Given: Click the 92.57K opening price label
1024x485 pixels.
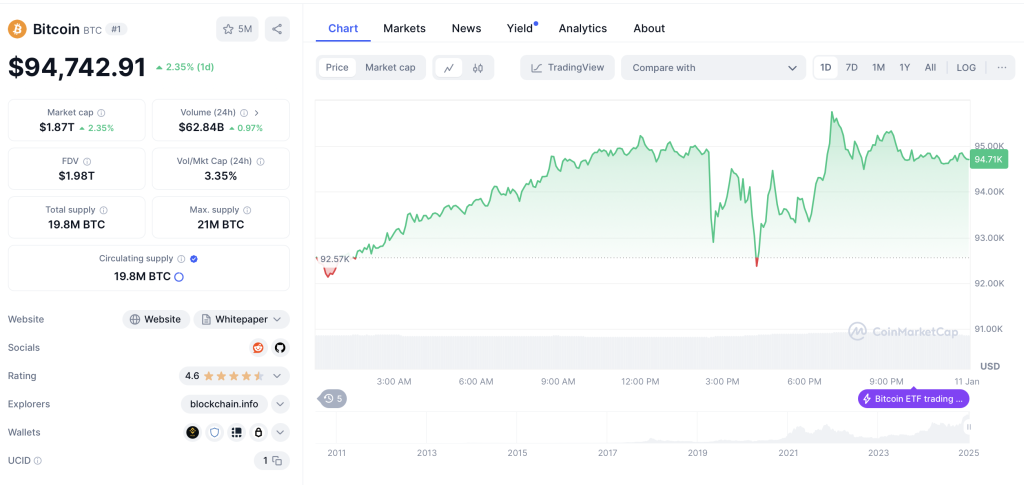Looking at the screenshot, I should (334, 259).
